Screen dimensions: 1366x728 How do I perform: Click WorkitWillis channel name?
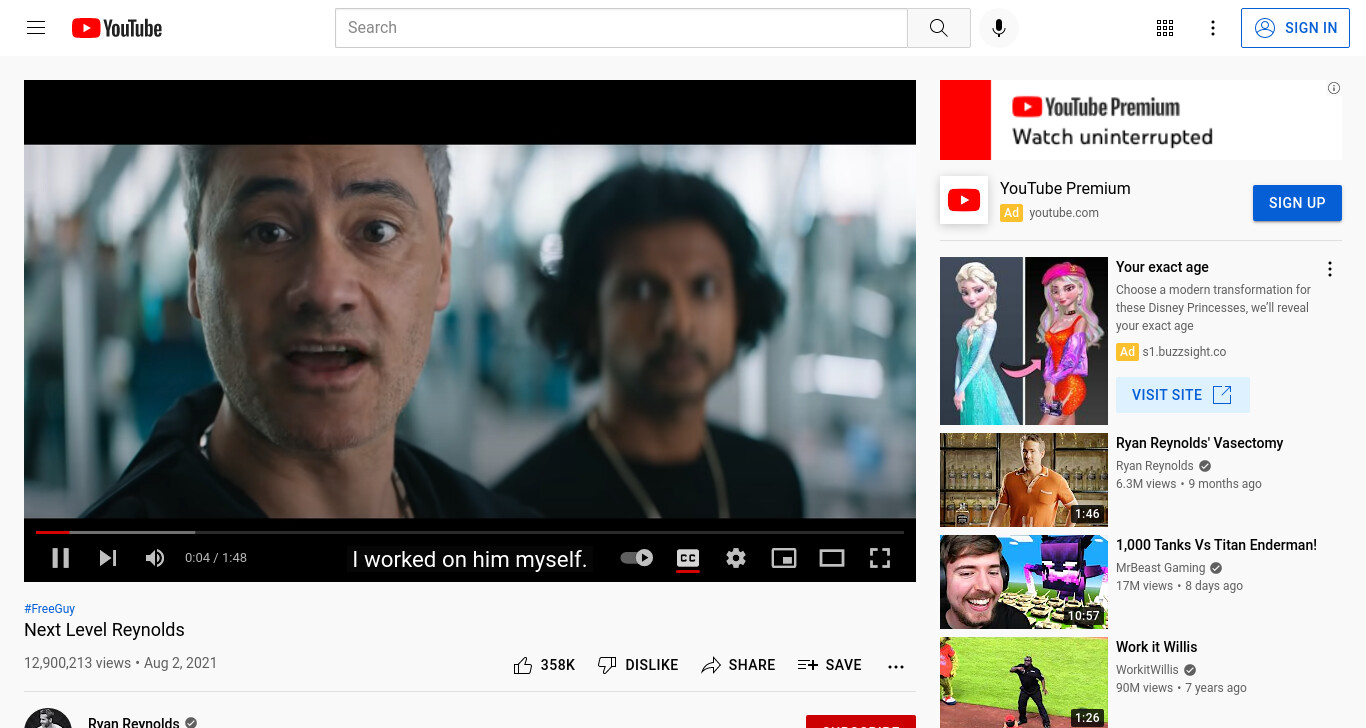tap(1147, 670)
